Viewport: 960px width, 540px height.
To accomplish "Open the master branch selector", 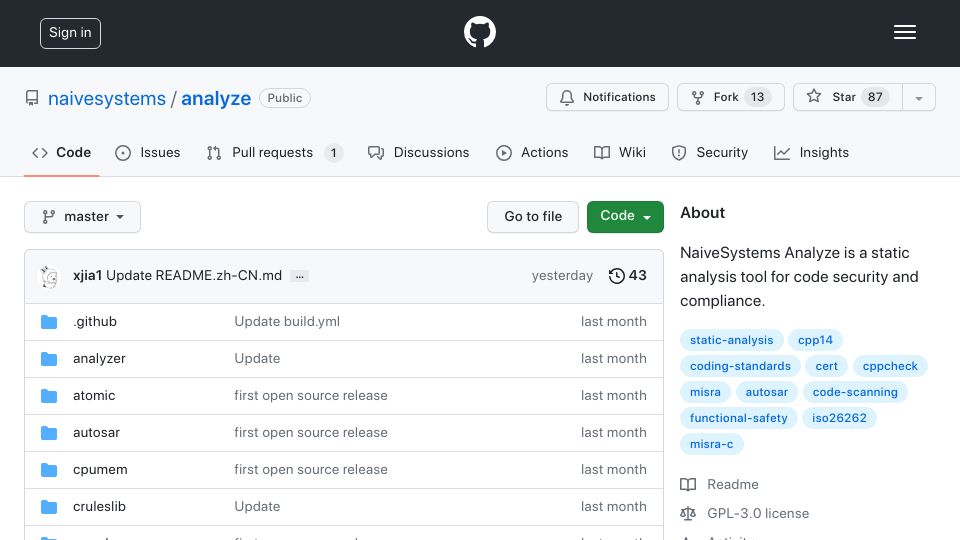I will [x=83, y=217].
